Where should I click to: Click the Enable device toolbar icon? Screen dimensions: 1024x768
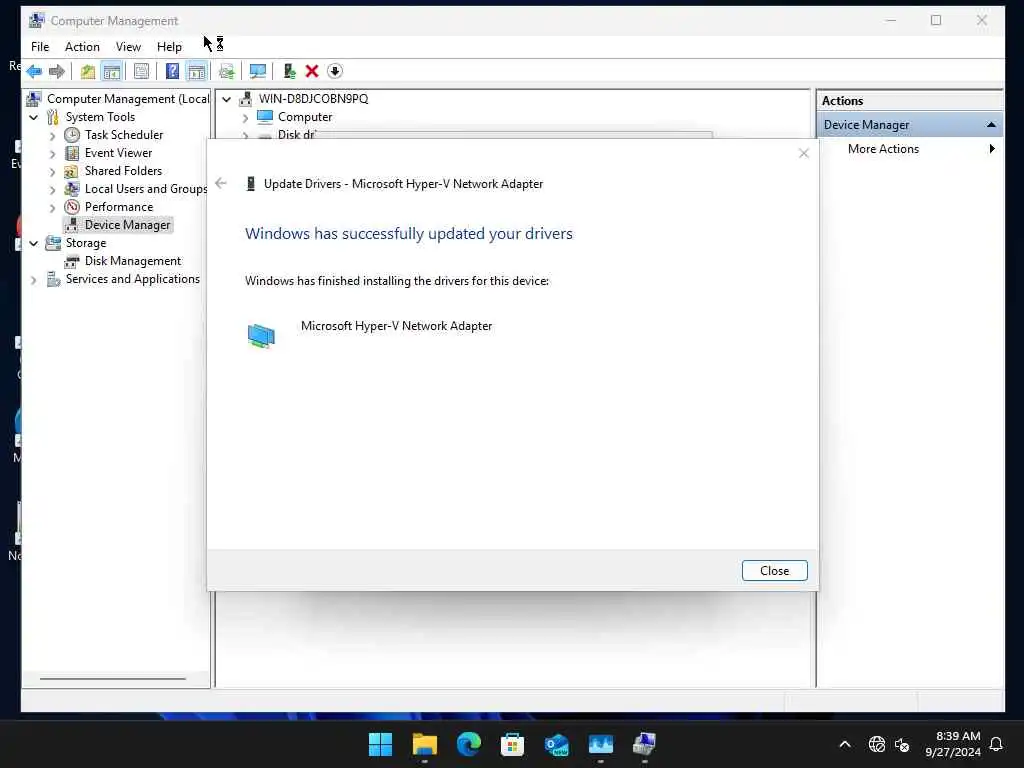coord(289,71)
